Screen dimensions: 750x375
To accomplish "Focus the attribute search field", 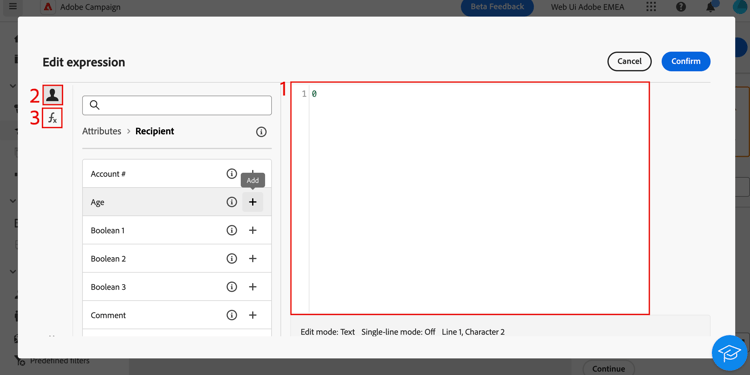I will (177, 105).
